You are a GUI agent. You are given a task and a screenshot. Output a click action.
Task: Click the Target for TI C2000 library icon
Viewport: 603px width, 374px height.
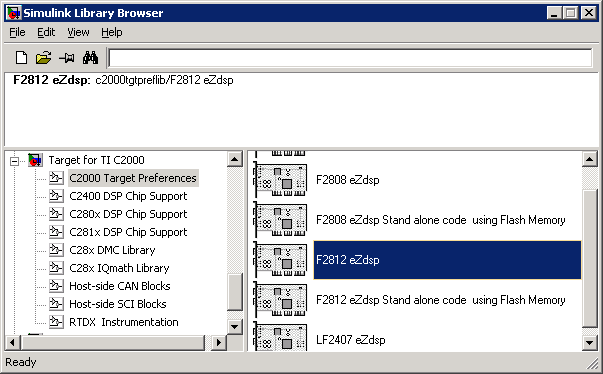pos(35,160)
